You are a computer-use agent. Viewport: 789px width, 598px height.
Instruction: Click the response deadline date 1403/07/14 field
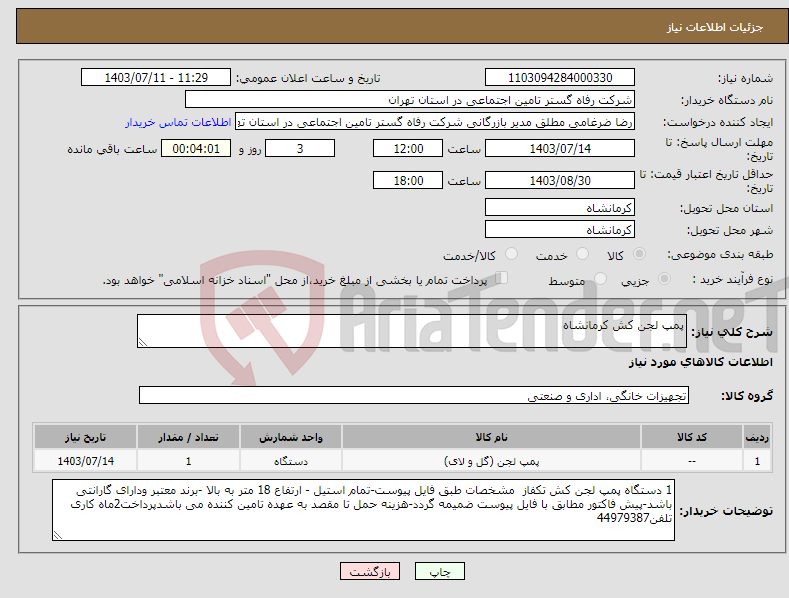click(x=560, y=148)
